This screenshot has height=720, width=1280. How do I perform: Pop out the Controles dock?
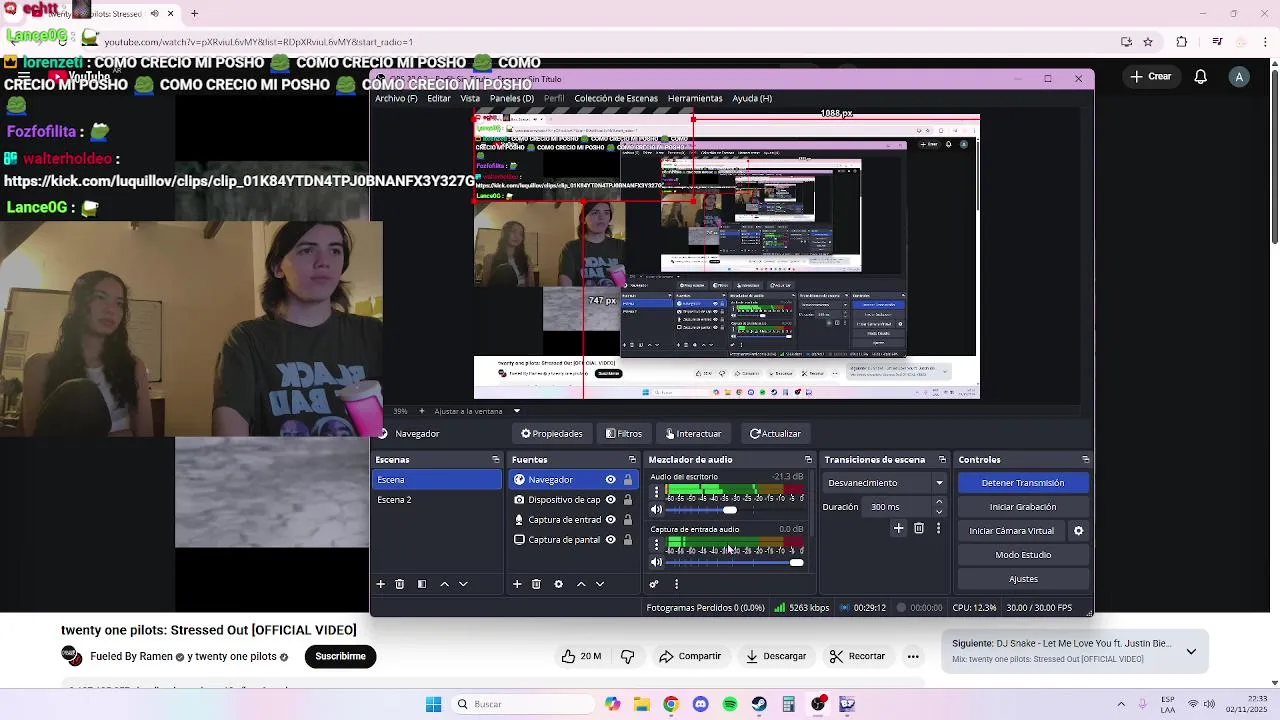point(1085,460)
